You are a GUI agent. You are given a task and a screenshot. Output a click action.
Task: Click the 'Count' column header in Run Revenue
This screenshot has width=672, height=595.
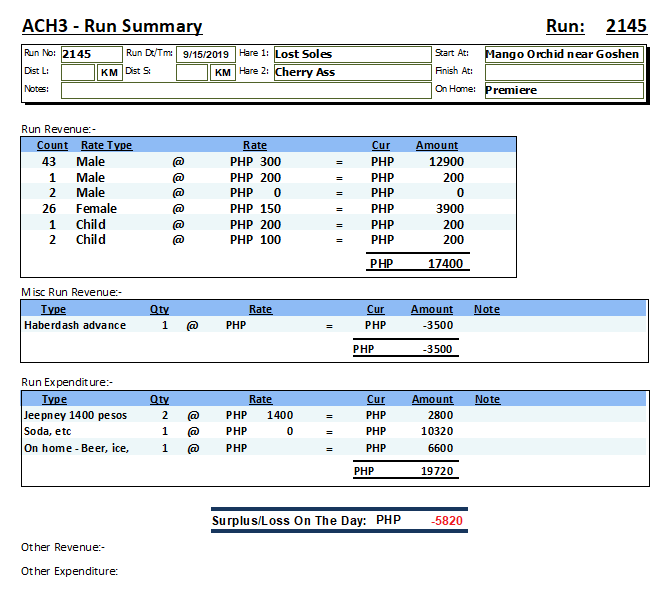coord(51,145)
